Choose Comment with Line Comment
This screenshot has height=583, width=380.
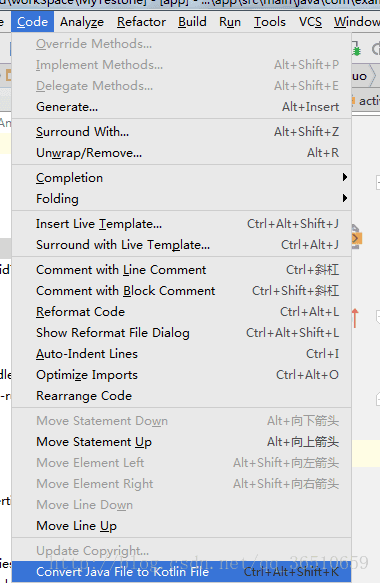[x=181, y=270]
